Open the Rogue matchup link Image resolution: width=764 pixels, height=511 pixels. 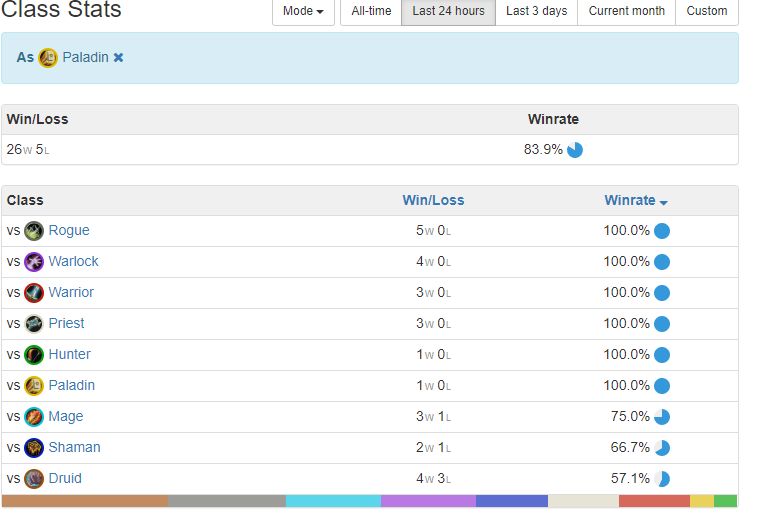coord(69,230)
